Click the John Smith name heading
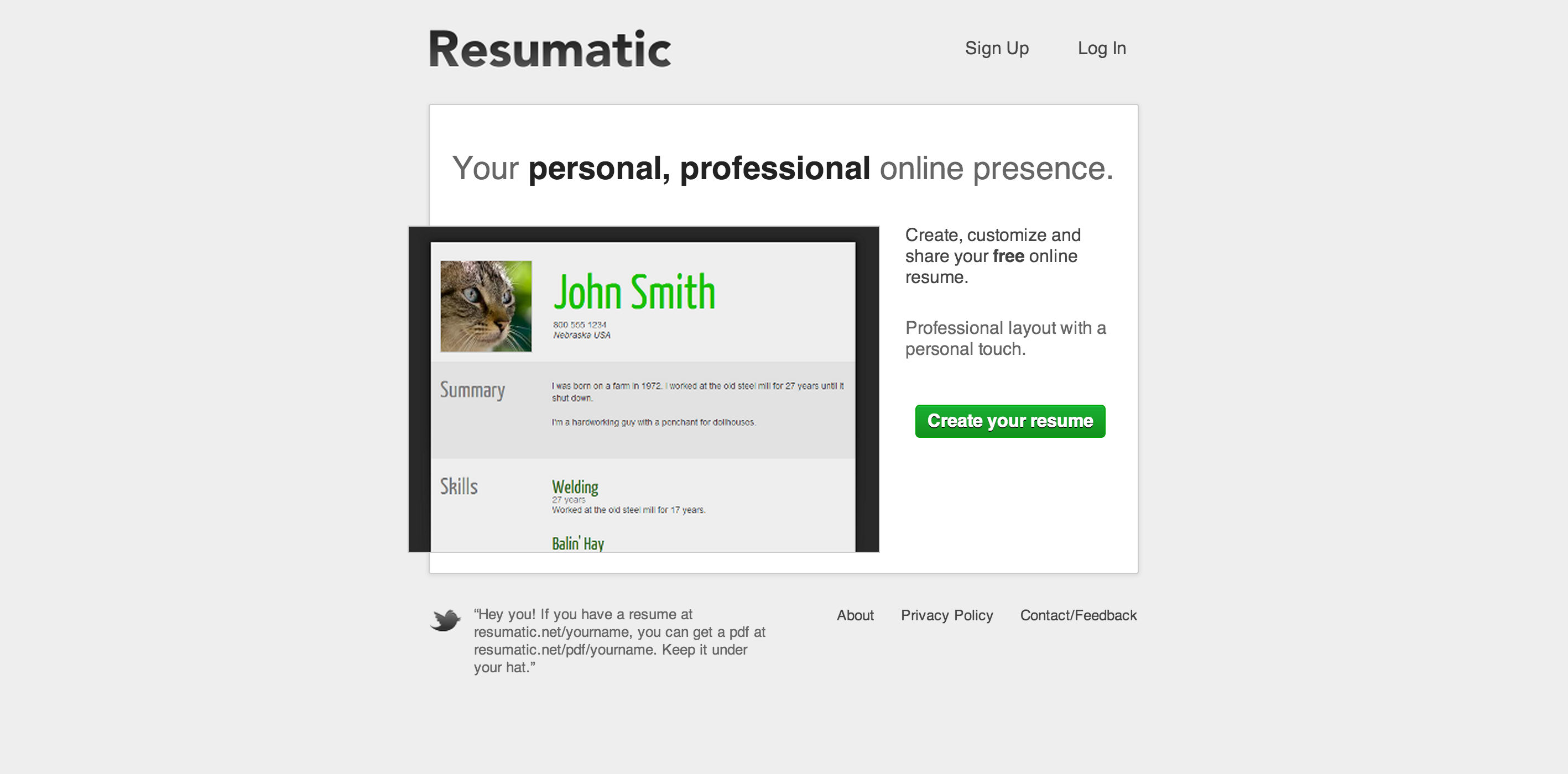1568x774 pixels. pyautogui.click(x=634, y=292)
